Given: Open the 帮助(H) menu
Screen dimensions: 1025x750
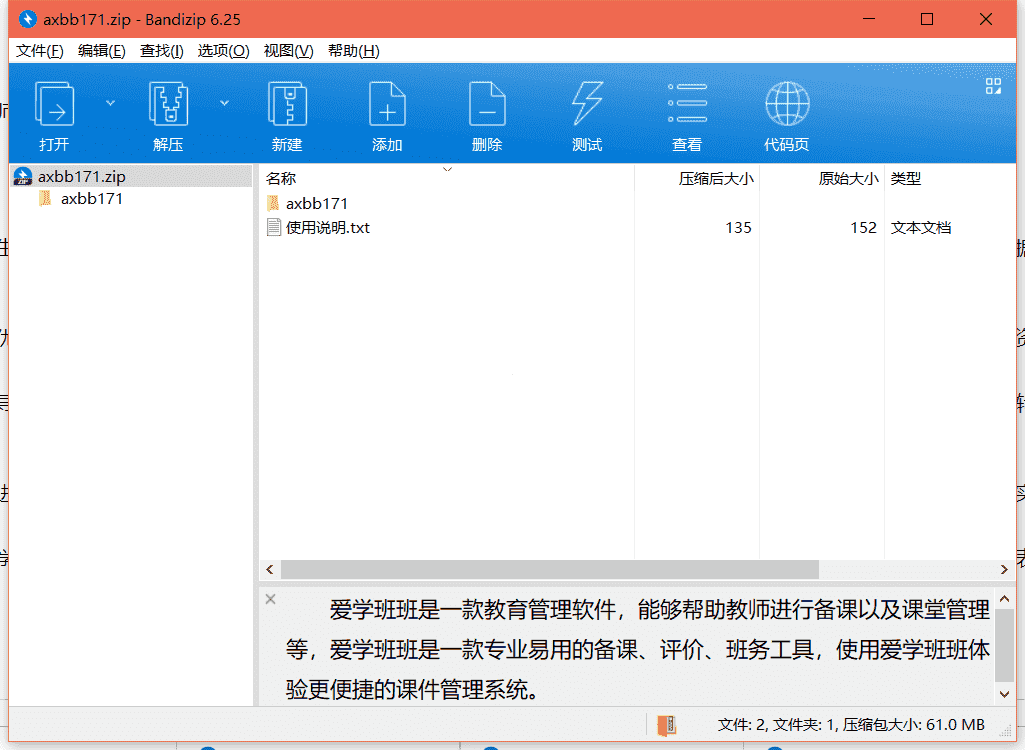Looking at the screenshot, I should point(354,51).
